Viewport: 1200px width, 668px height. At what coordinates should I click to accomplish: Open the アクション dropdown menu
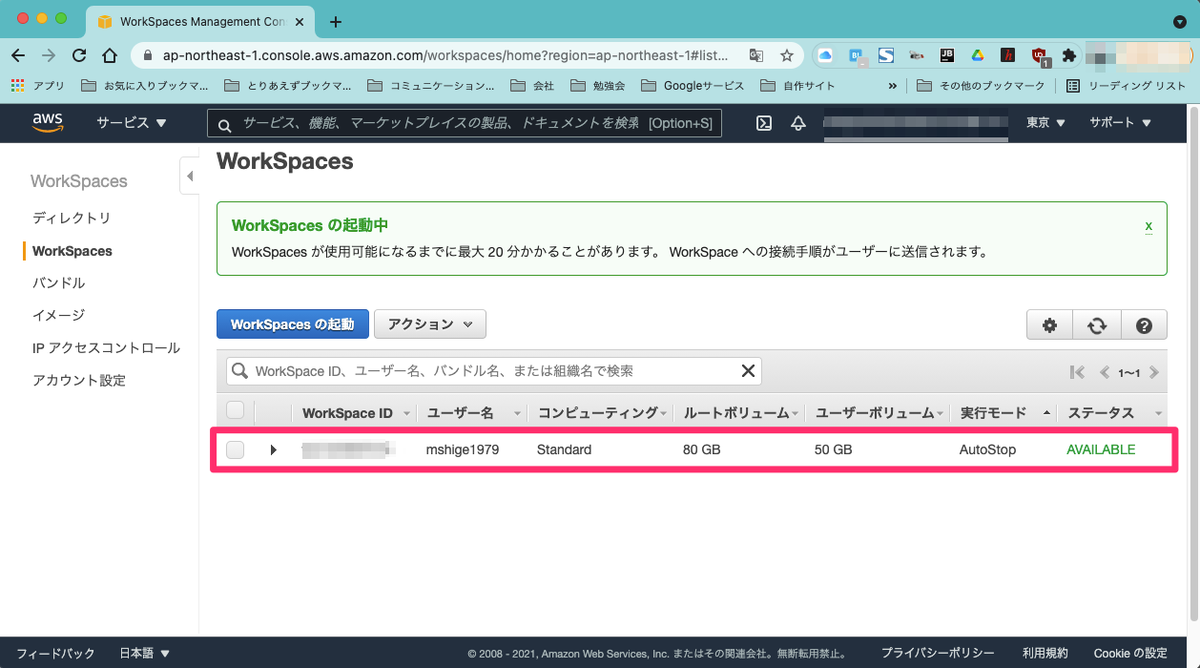(x=430, y=324)
